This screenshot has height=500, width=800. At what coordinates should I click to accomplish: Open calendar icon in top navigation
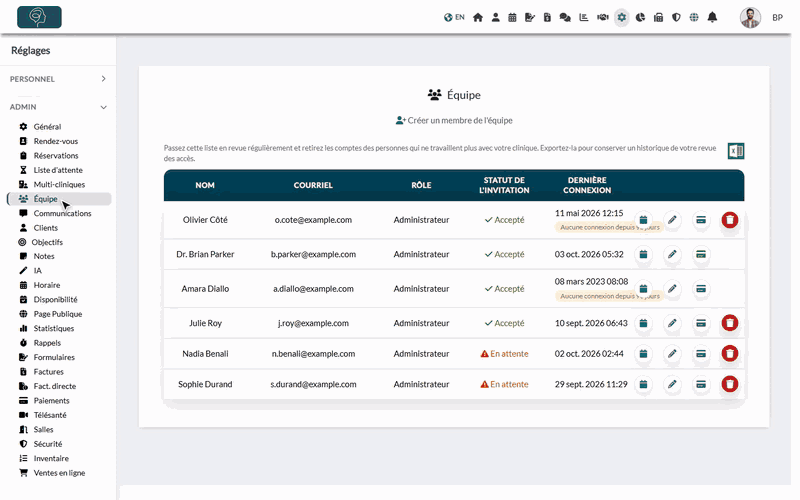click(x=512, y=17)
